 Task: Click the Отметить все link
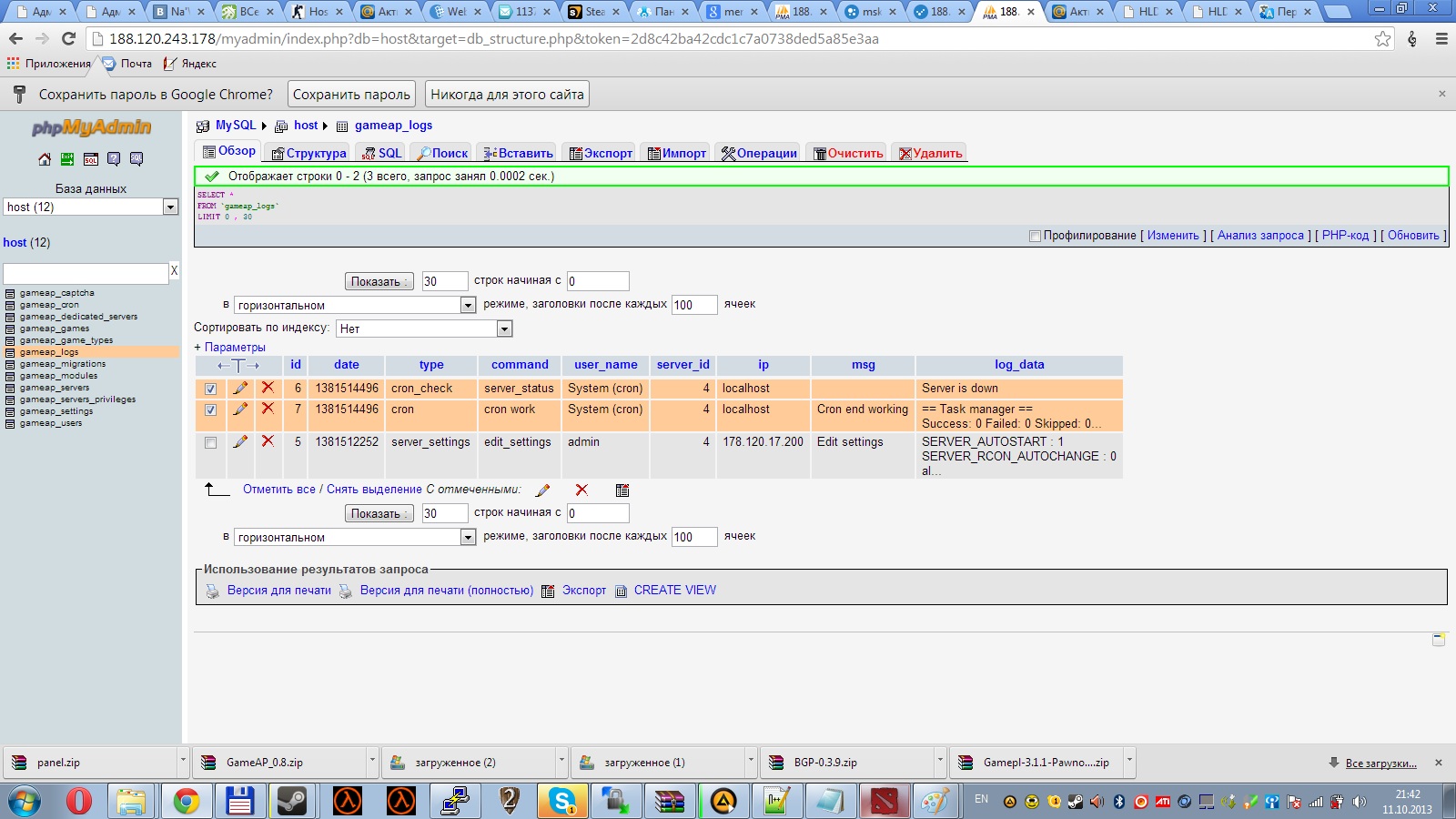pyautogui.click(x=278, y=490)
